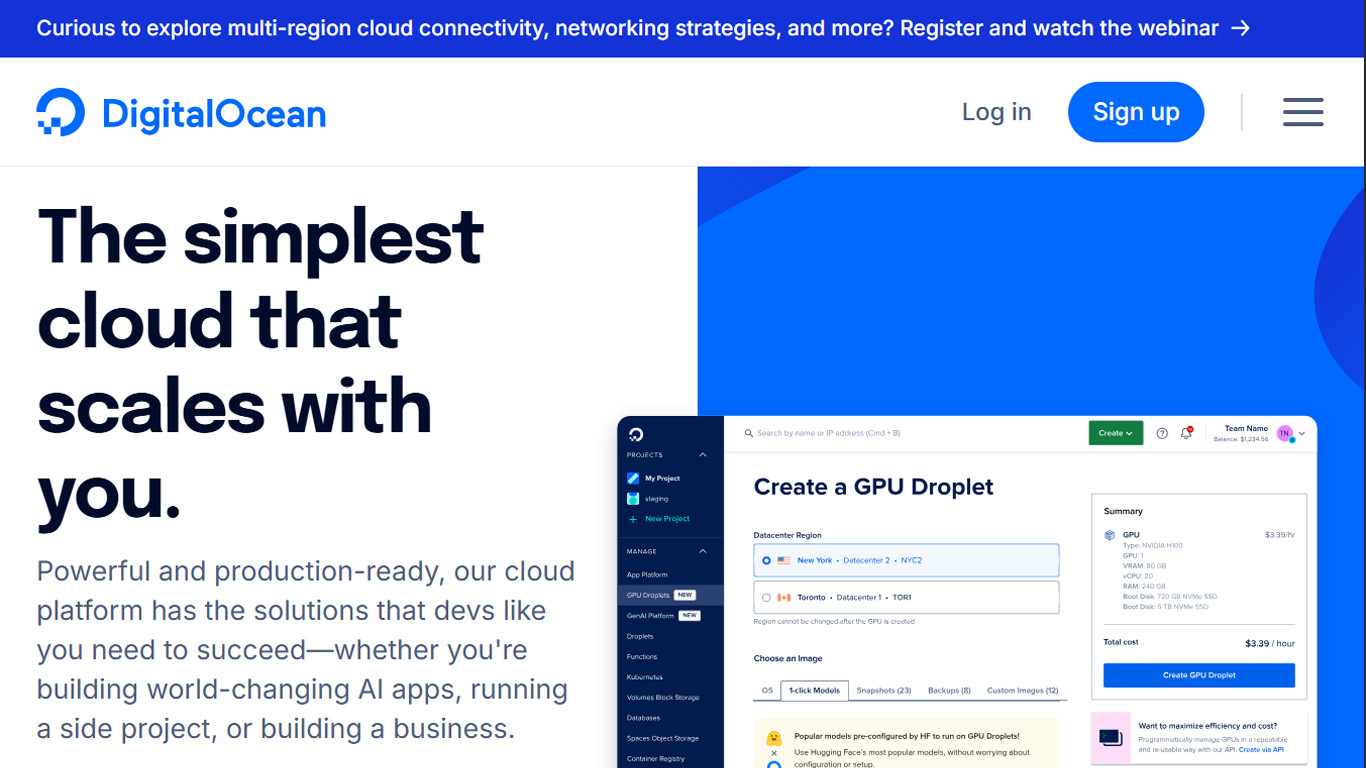Click the United States flag icon
The width and height of the screenshot is (1366, 768).
point(784,560)
